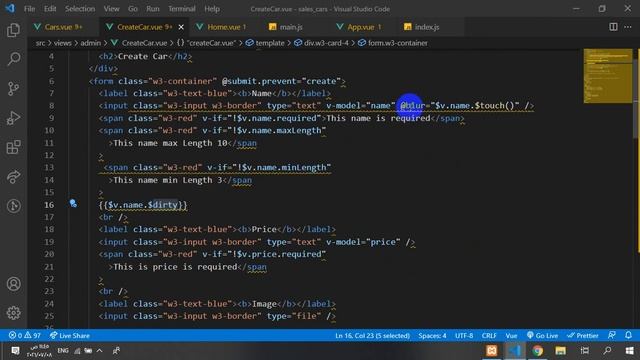Click line number 16 in gutter
The width and height of the screenshot is (640, 360).
[49, 205]
